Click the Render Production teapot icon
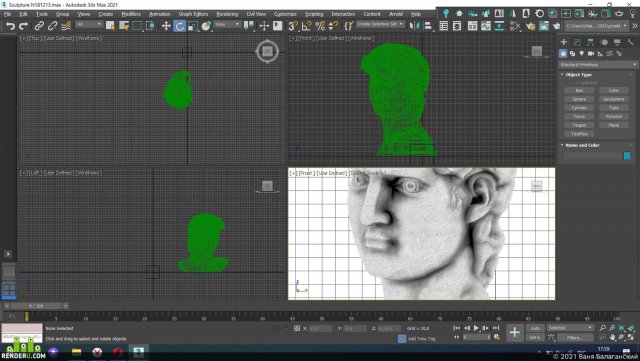The height and width of the screenshot is (361, 640). pos(556,26)
